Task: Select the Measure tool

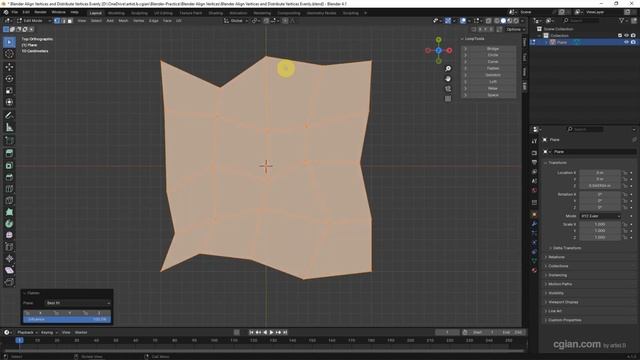Action: (x=9, y=128)
